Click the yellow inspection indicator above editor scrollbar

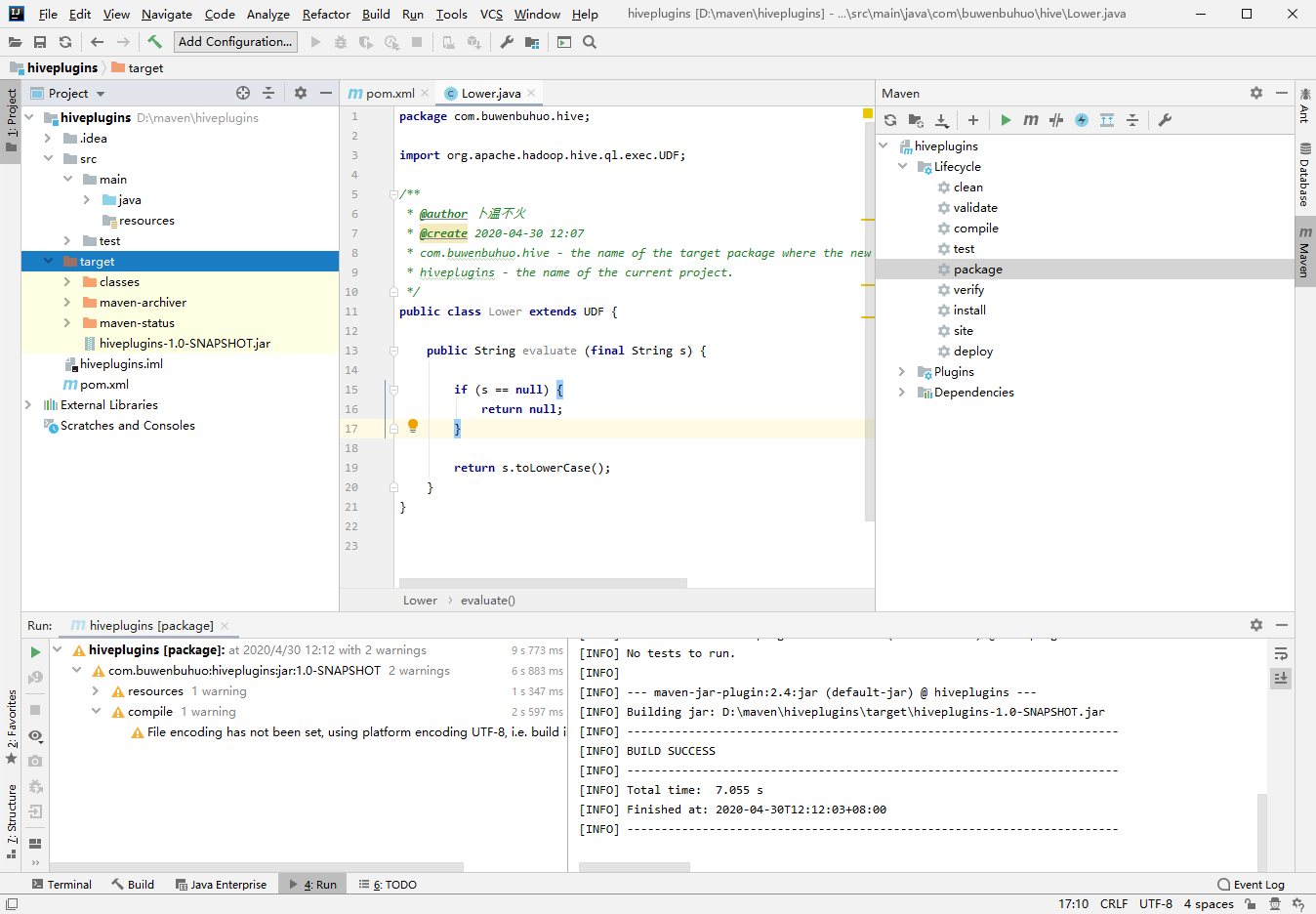867,114
